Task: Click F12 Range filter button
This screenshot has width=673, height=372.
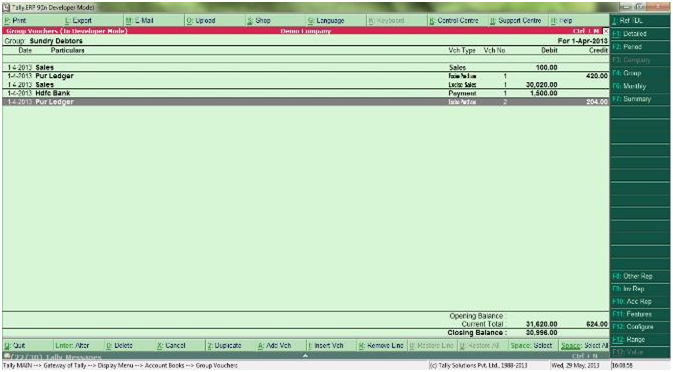Action: 640,339
